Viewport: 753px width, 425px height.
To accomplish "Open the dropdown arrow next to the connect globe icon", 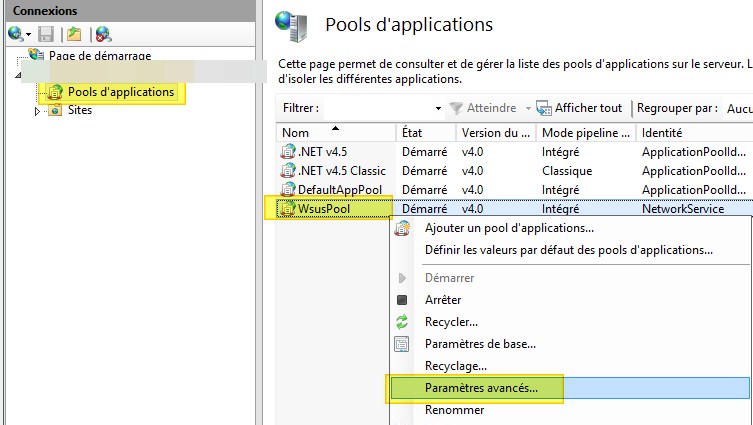I will [x=28, y=35].
